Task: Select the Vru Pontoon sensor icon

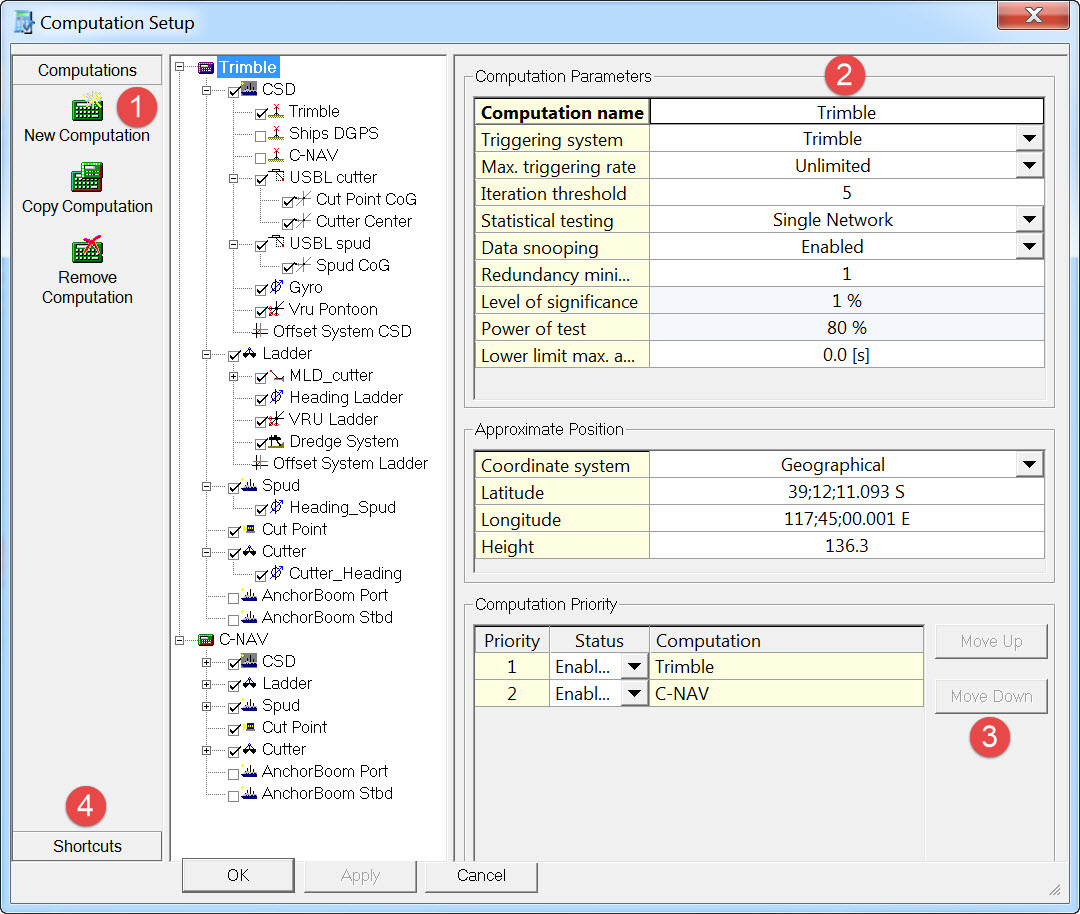Action: [x=276, y=310]
